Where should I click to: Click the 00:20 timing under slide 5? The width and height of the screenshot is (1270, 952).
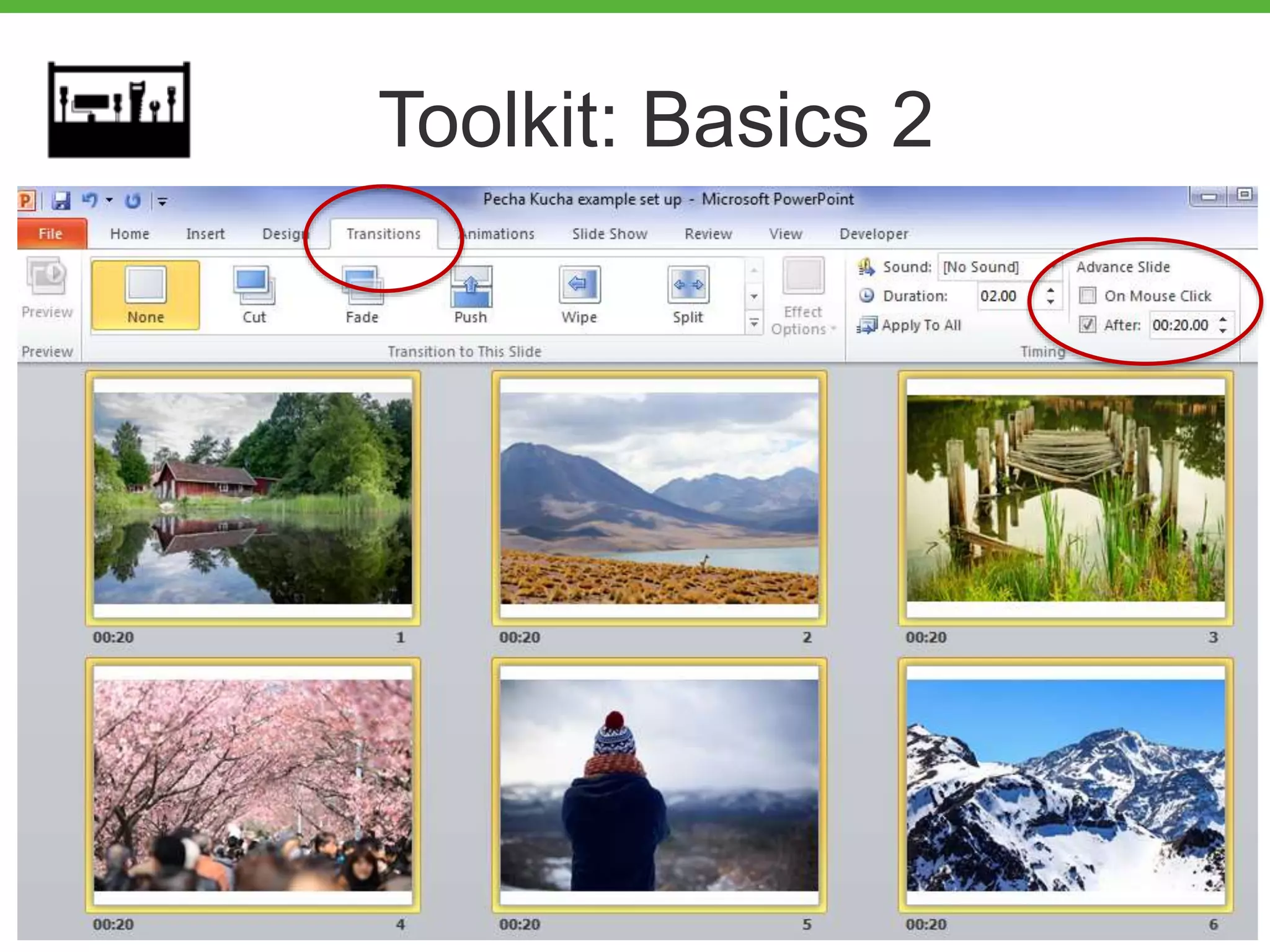(520, 924)
